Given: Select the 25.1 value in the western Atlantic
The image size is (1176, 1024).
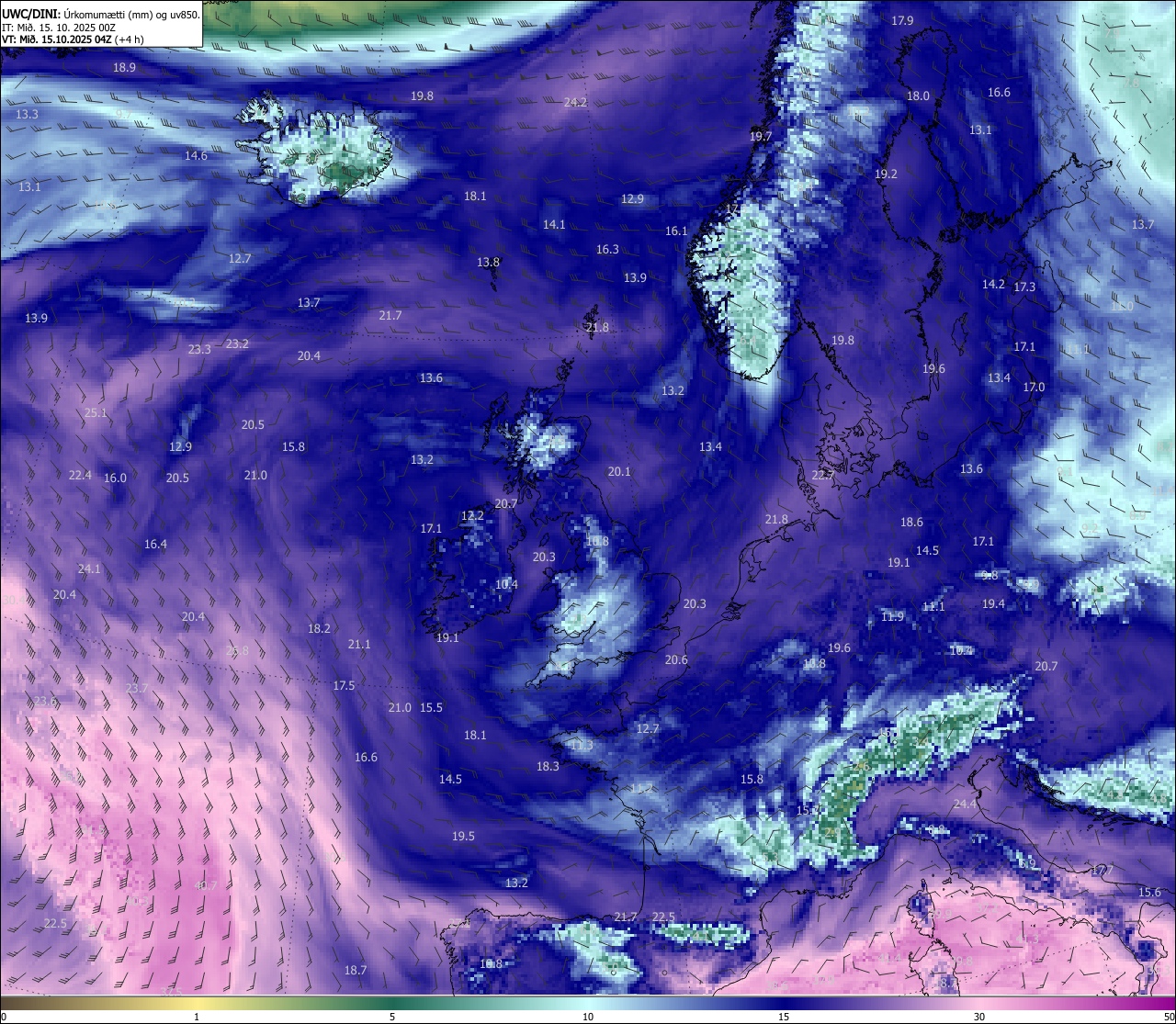Looking at the screenshot, I should 96,412.
